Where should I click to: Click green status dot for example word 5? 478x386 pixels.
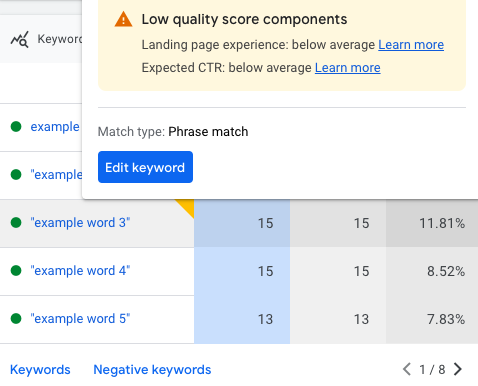tap(16, 318)
